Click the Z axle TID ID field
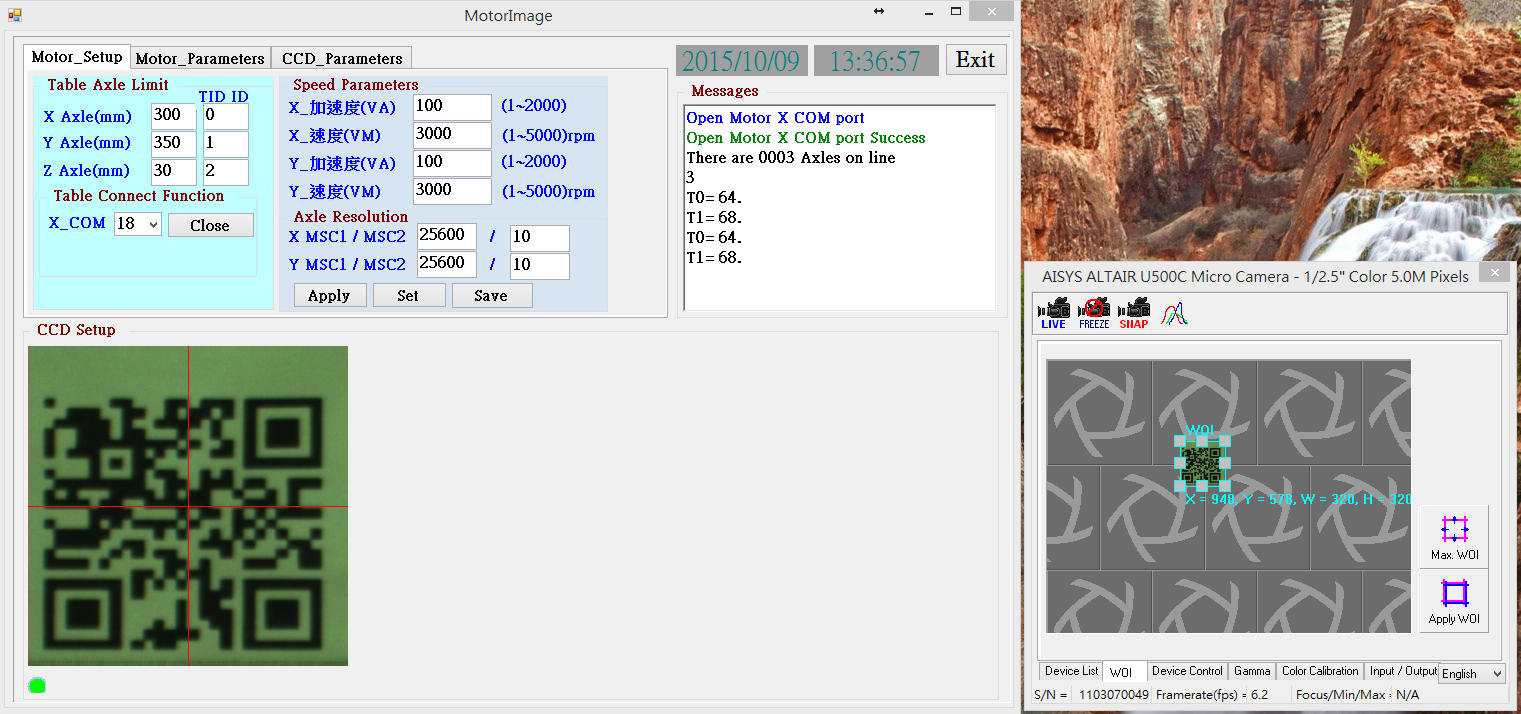This screenshot has width=1521, height=714. tap(225, 172)
